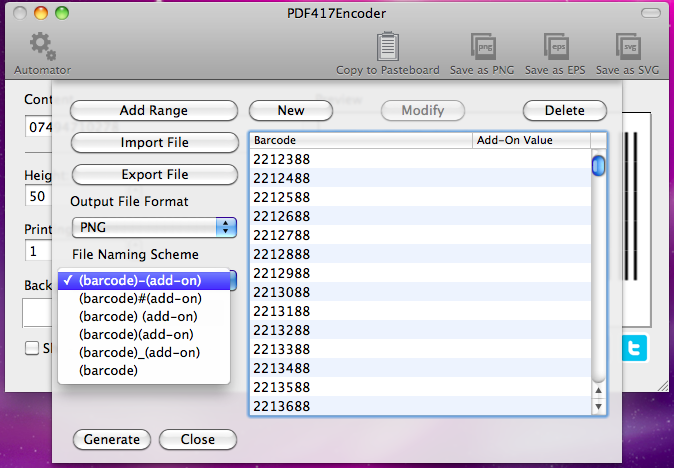This screenshot has height=468, width=674.
Task: Select barcode row 2213388
Action: [x=420, y=349]
